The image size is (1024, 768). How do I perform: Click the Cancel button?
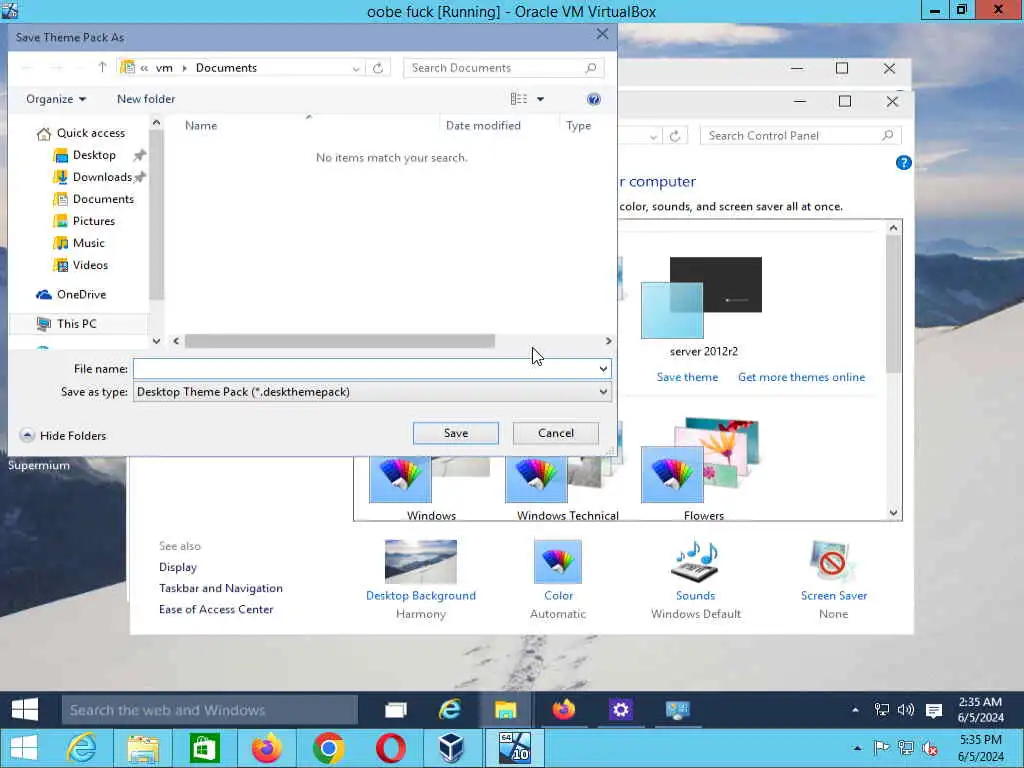[x=556, y=433]
